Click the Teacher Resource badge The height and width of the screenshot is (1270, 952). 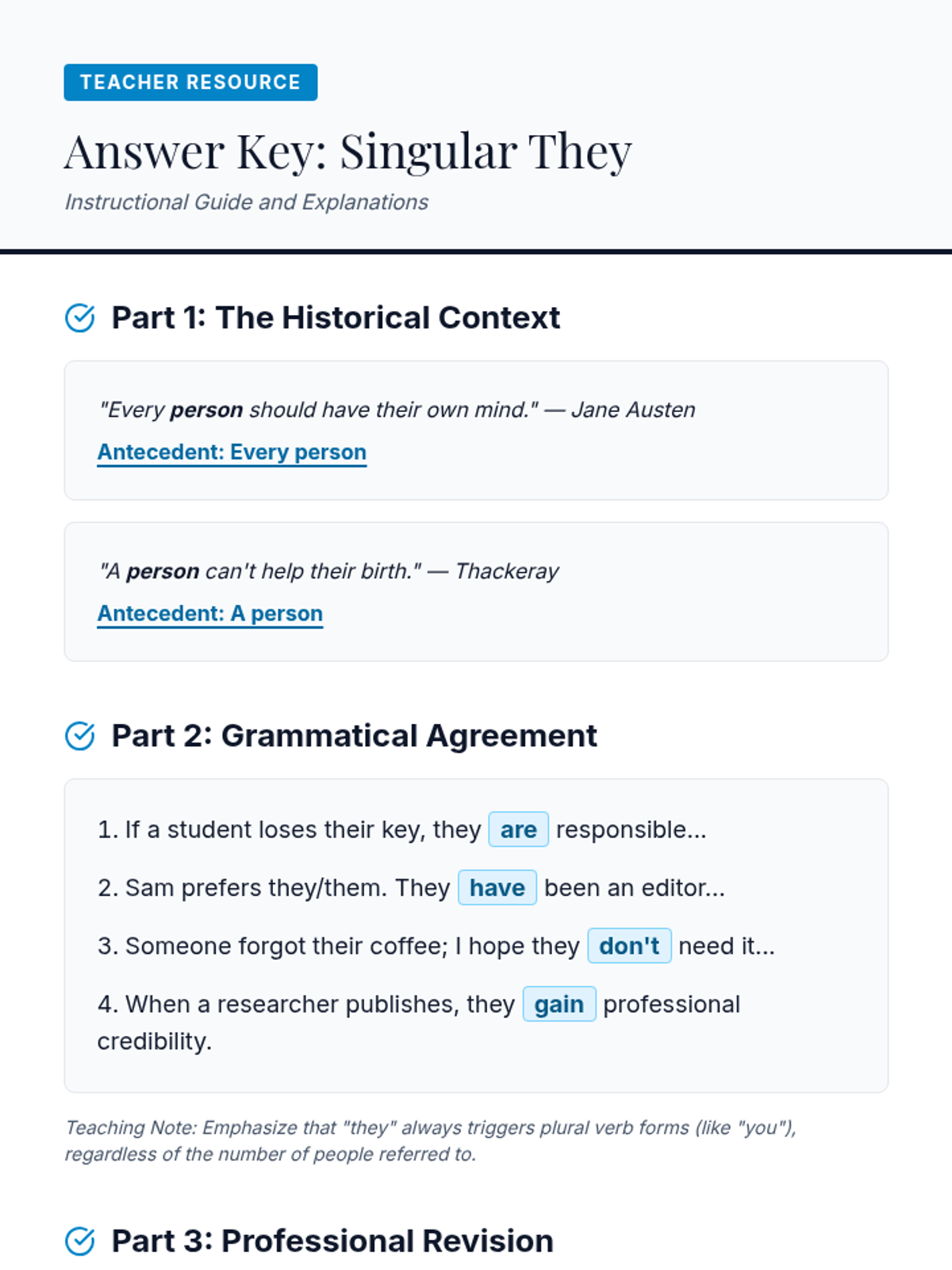click(190, 83)
